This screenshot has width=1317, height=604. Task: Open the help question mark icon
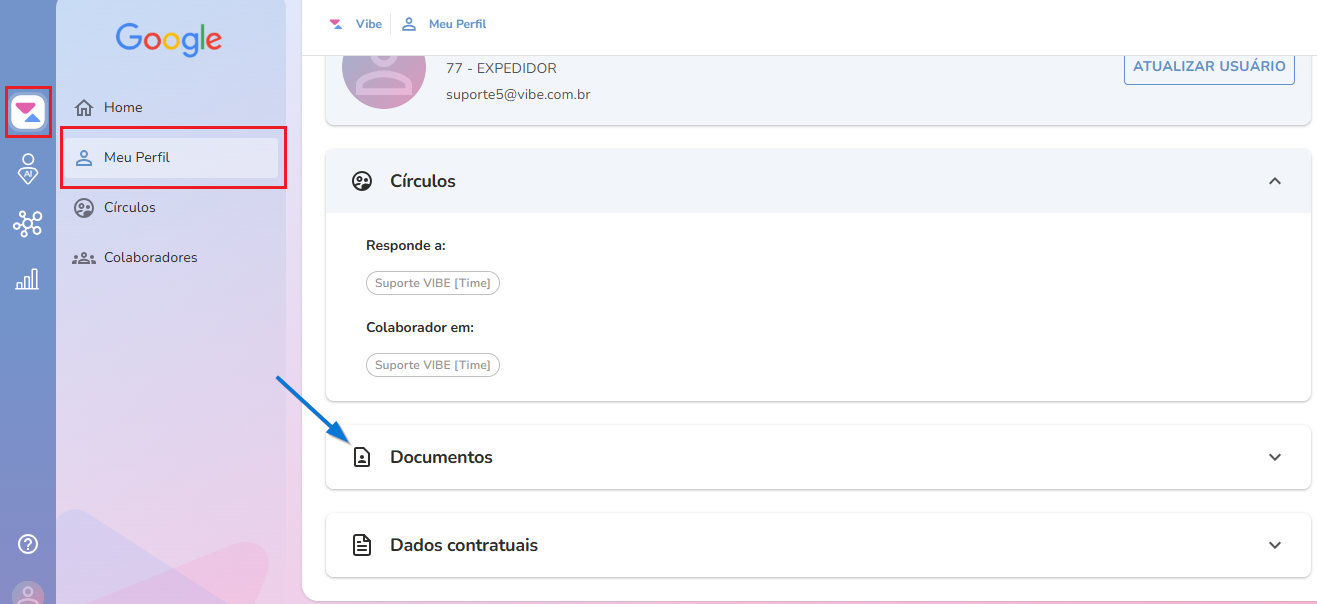pyautogui.click(x=28, y=544)
